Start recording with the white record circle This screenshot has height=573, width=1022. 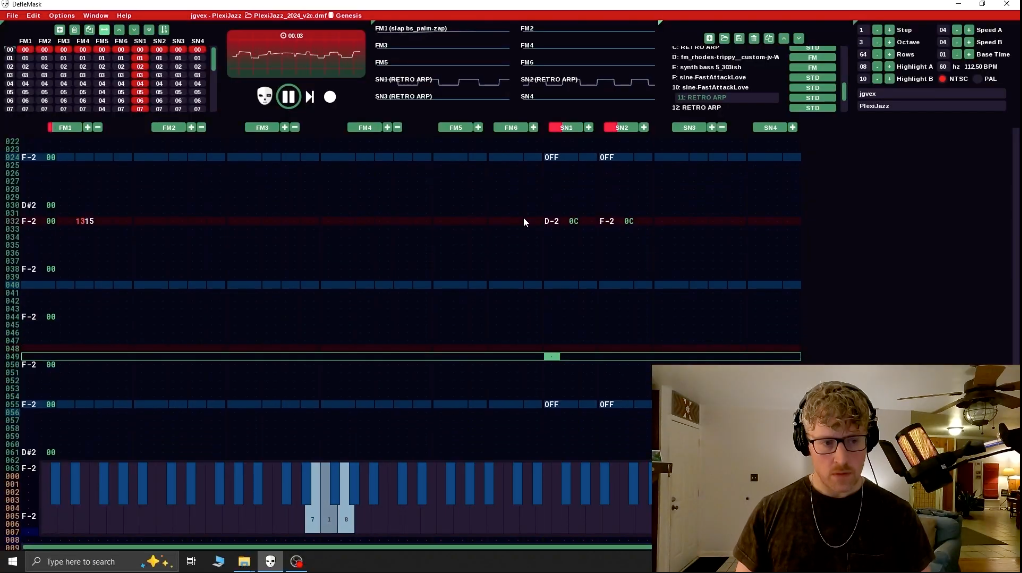[330, 97]
